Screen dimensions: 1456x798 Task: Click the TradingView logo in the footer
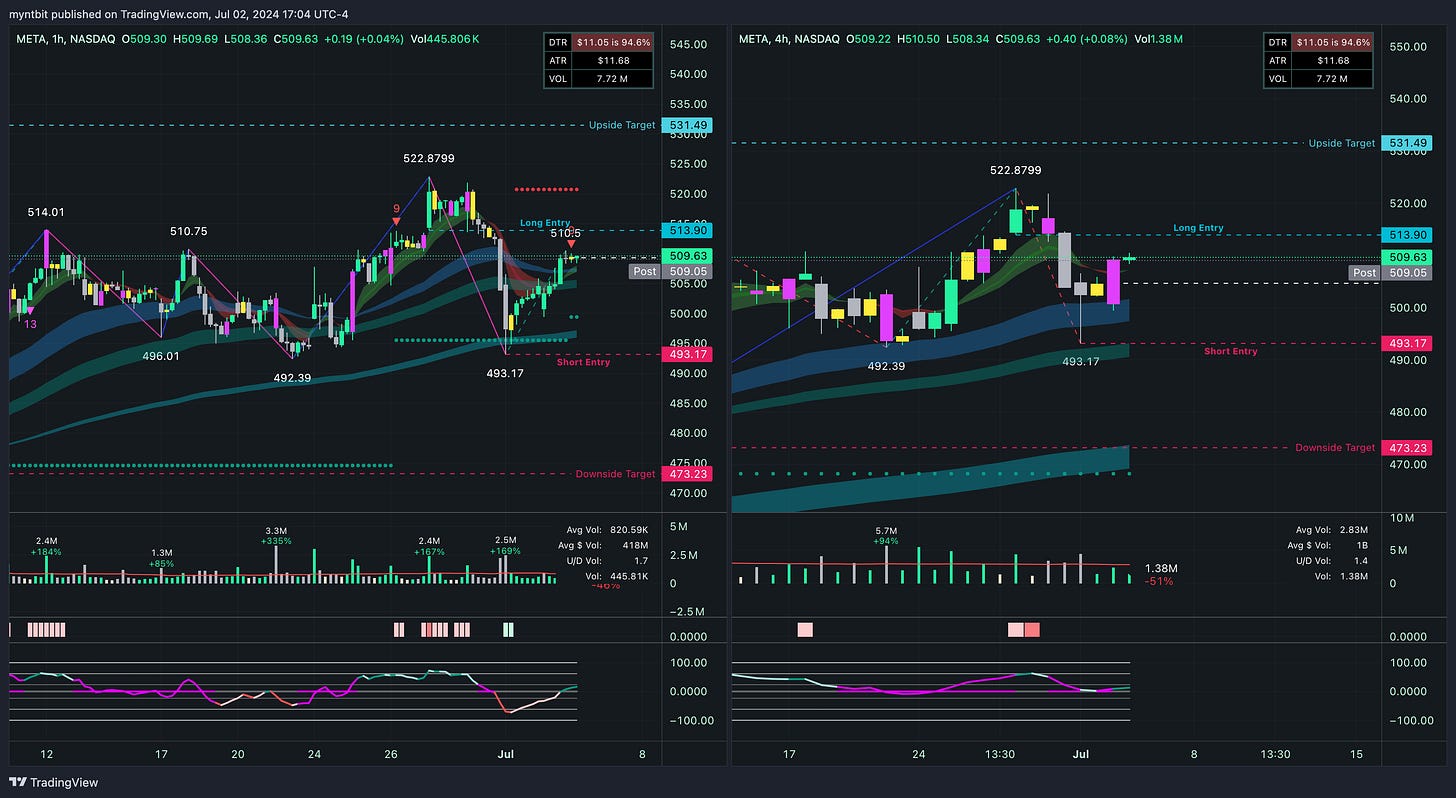pyautogui.click(x=54, y=782)
